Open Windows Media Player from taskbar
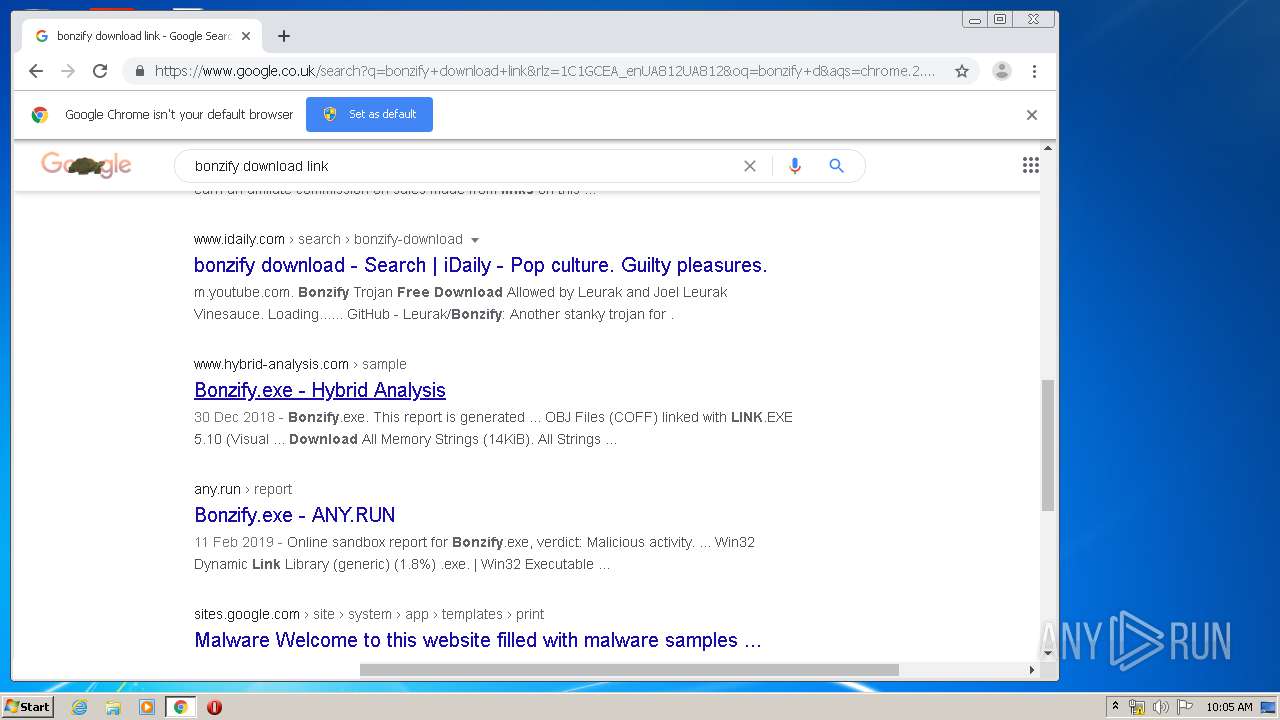 click(147, 707)
